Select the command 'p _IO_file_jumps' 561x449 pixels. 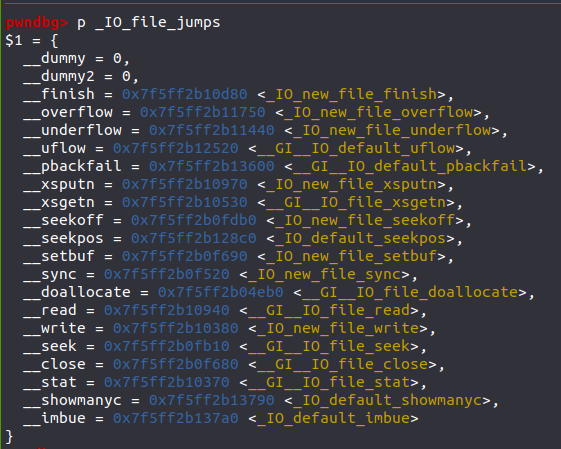click(148, 23)
